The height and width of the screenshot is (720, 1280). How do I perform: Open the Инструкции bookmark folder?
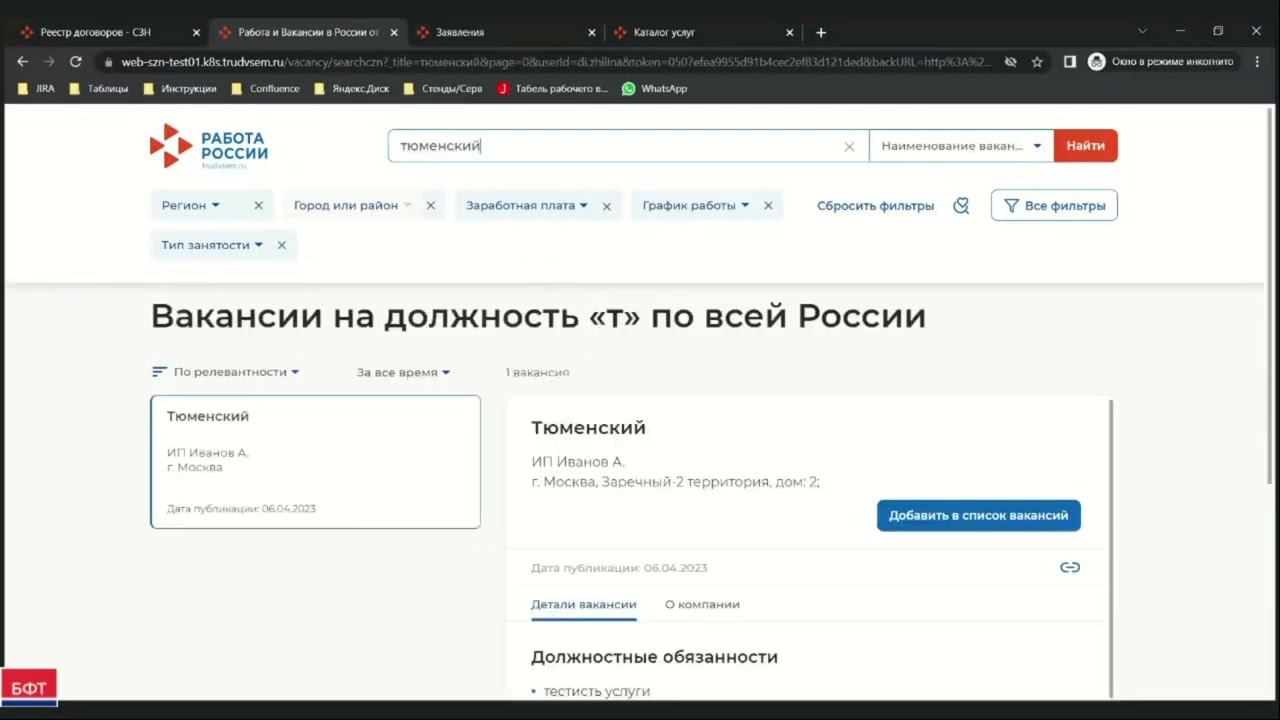click(180, 88)
